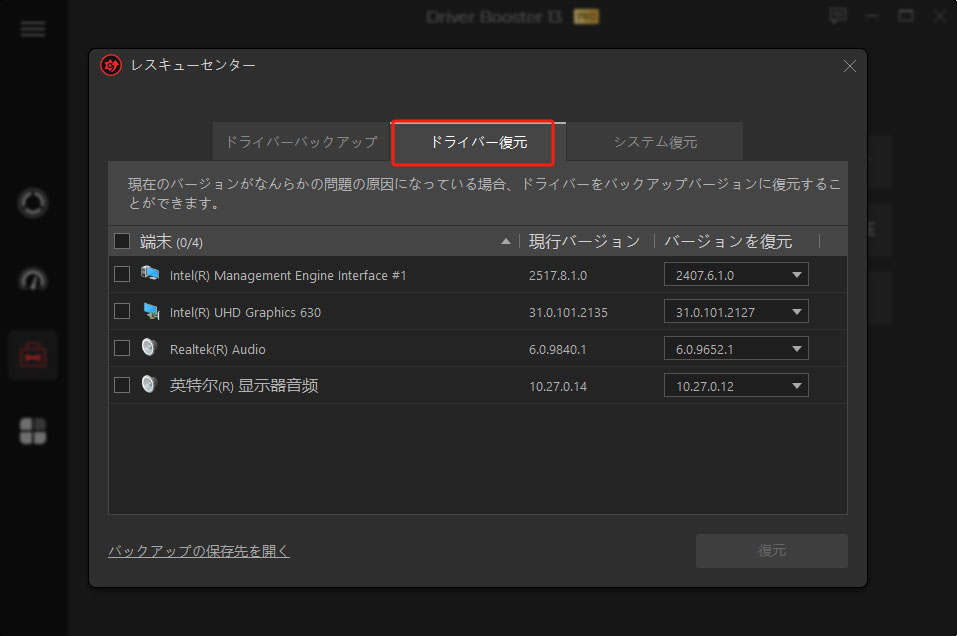Select Intel(R) UHD Graphics 630 row text
Image resolution: width=957 pixels, height=636 pixels.
245,313
